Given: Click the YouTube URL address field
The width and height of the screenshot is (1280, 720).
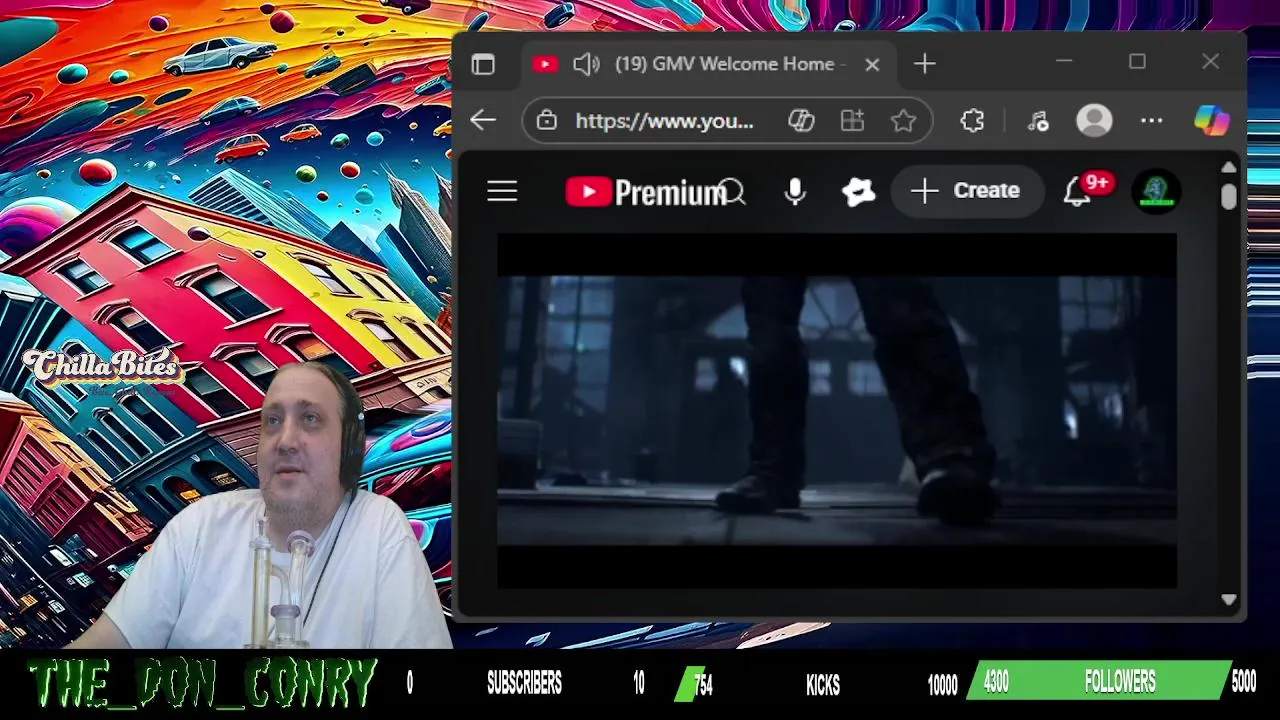Looking at the screenshot, I should pyautogui.click(x=664, y=121).
